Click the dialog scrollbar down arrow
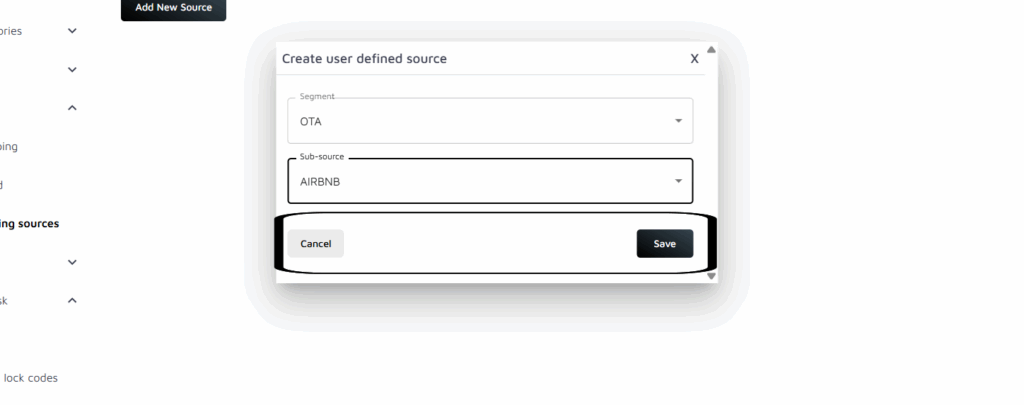1024x405 pixels. tap(711, 275)
